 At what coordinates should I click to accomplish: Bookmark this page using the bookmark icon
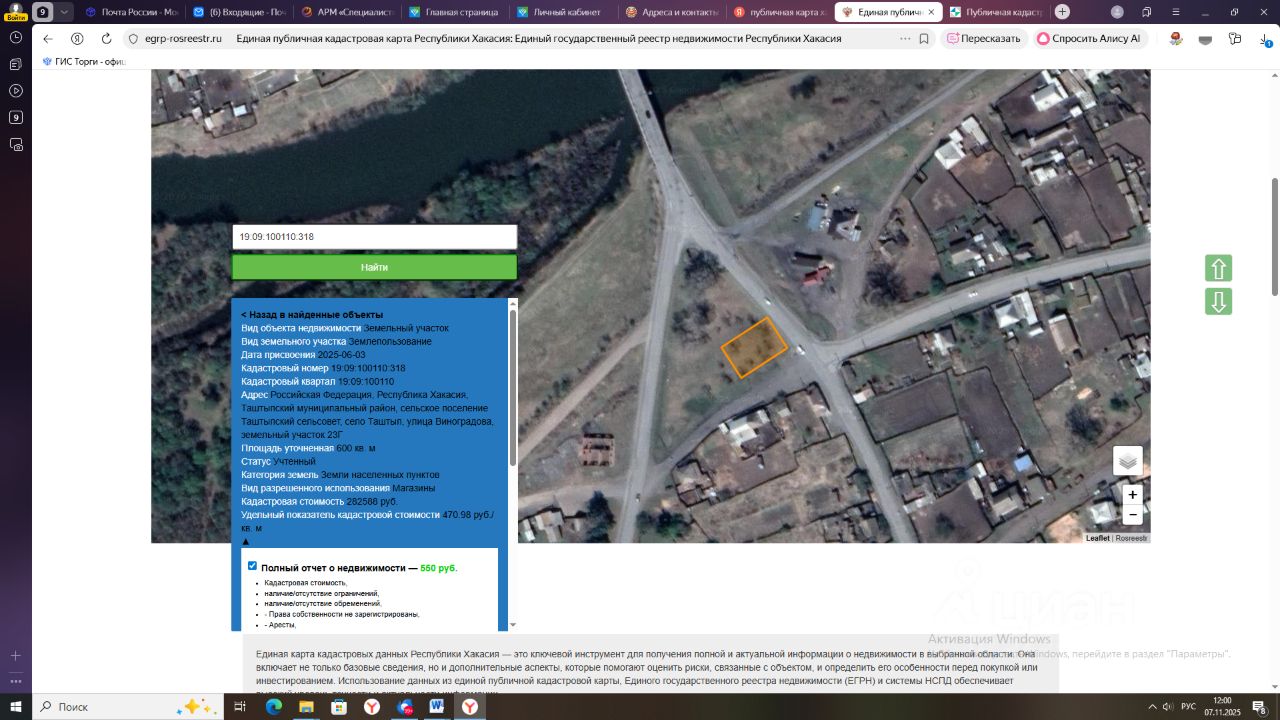coord(924,38)
